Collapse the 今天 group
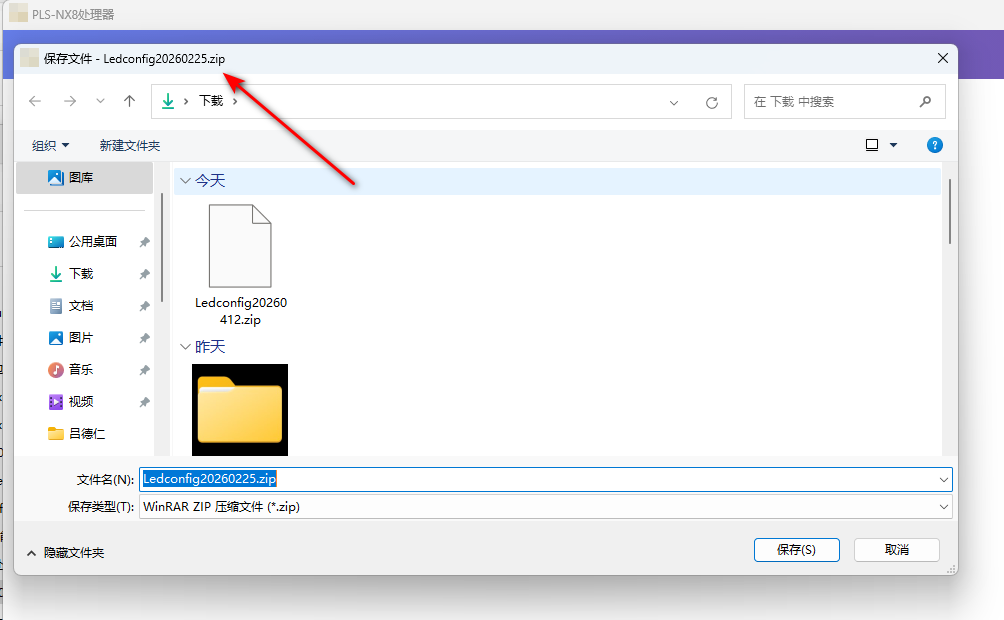The image size is (1004, 620). tap(186, 181)
